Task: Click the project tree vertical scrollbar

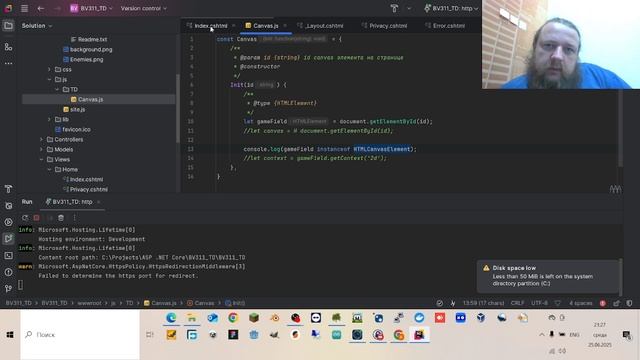Action: click(x=178, y=108)
